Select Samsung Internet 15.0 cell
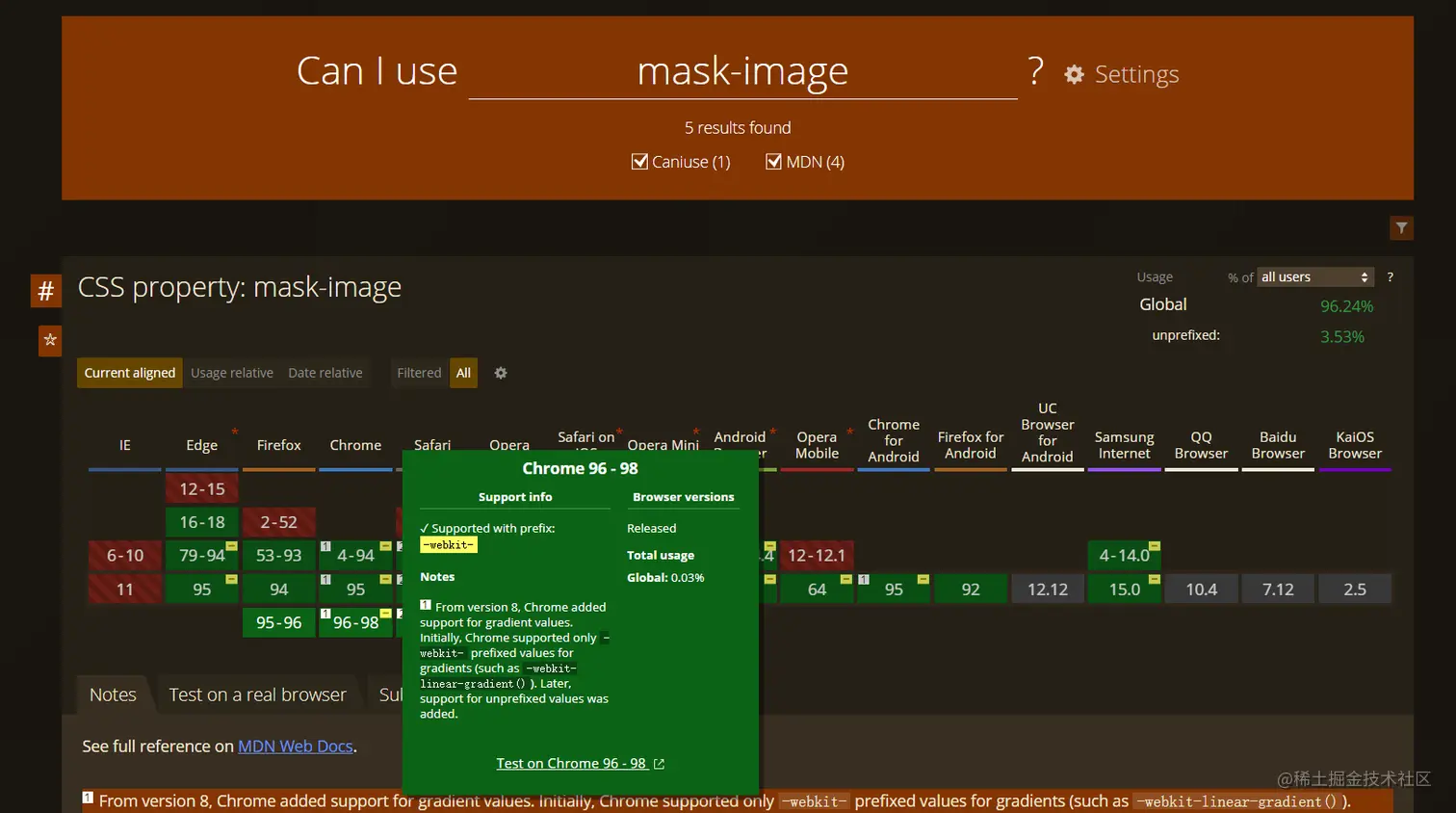This screenshot has width=1456, height=813. coord(1125,590)
